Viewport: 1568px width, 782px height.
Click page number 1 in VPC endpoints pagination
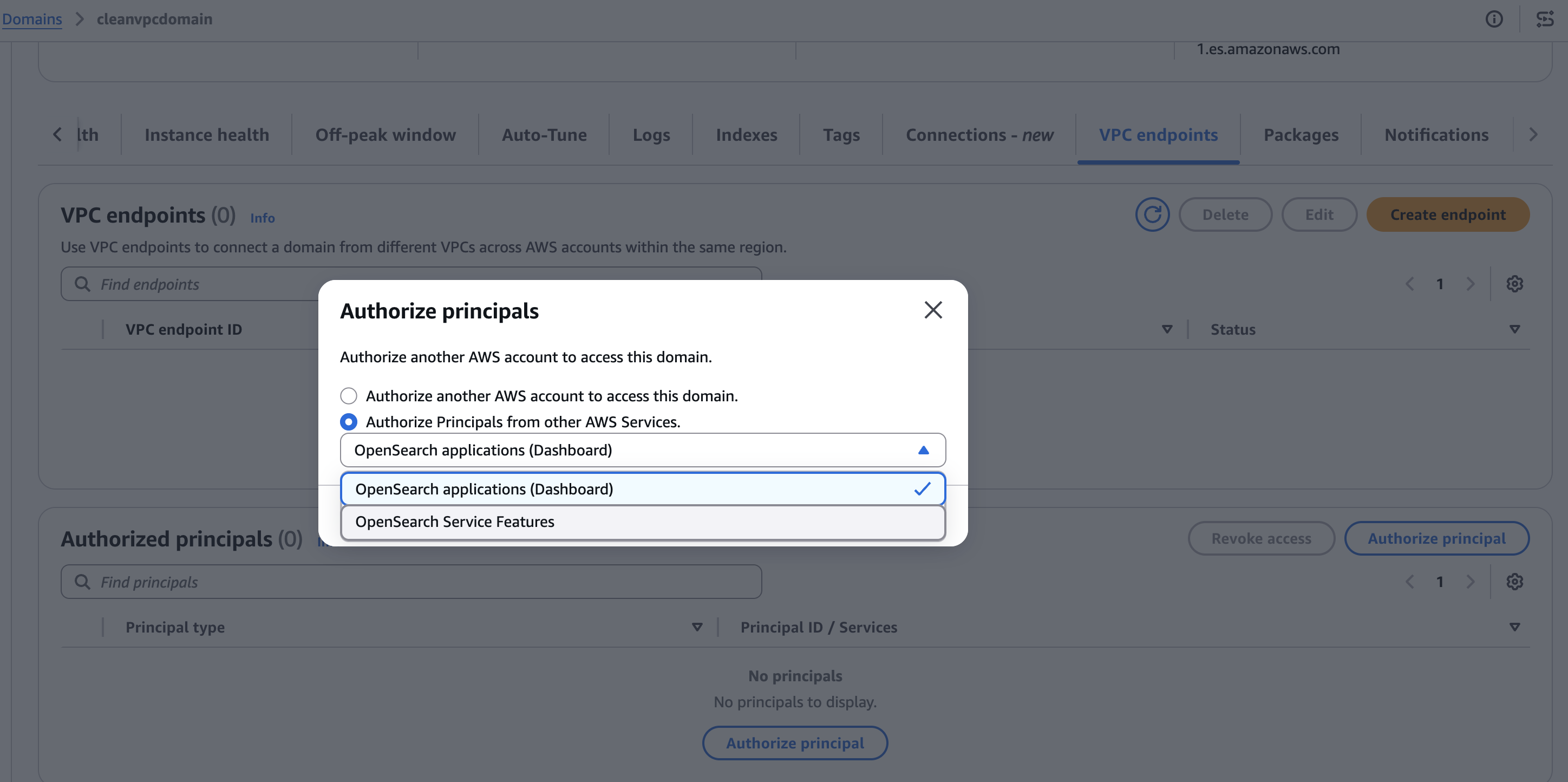(x=1440, y=284)
